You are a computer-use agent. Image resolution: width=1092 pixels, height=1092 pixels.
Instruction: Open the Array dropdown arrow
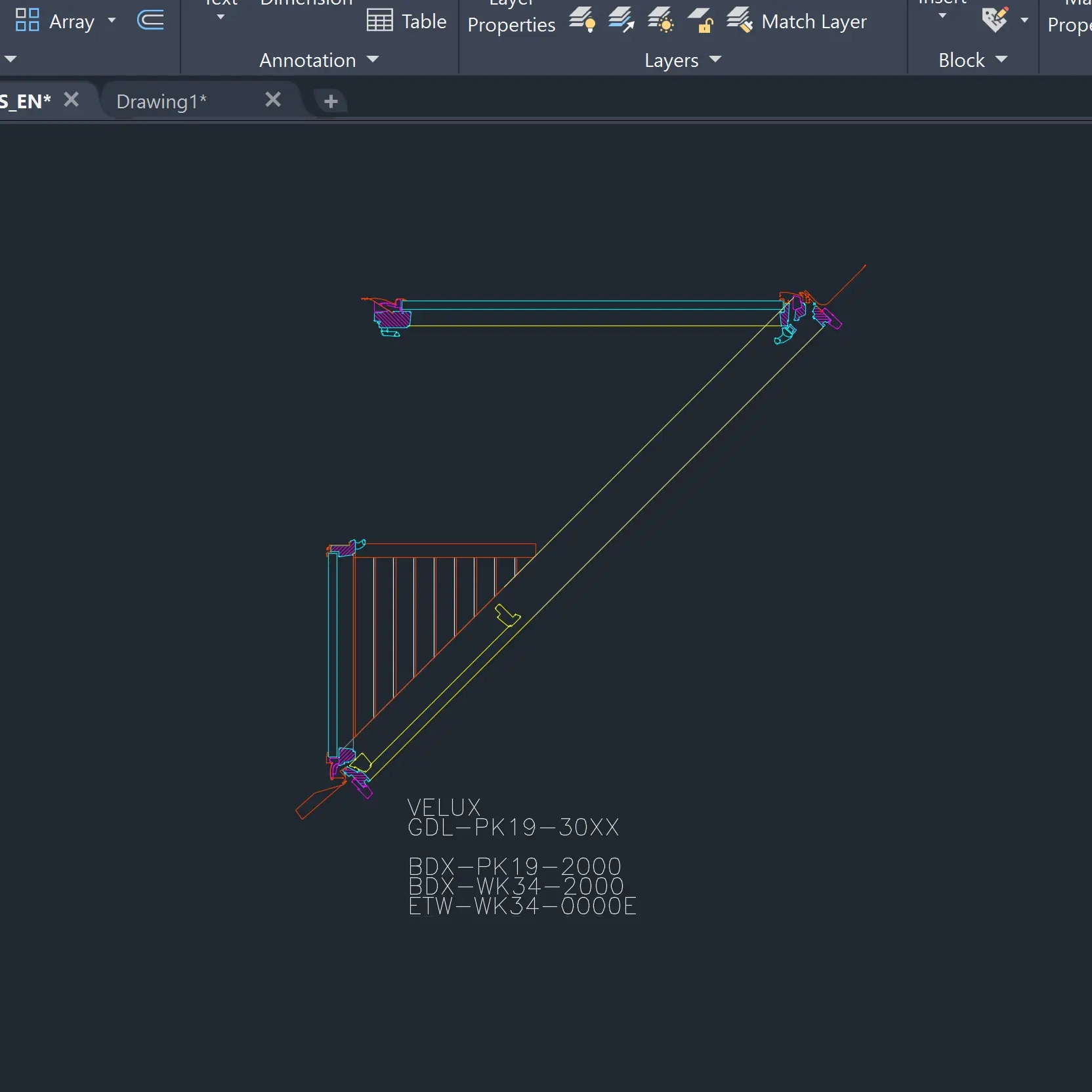(x=112, y=20)
